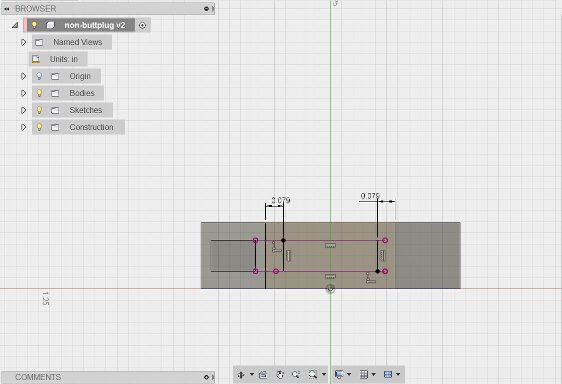Click the component icon beside non-buttplug v2

(x=50, y=25)
